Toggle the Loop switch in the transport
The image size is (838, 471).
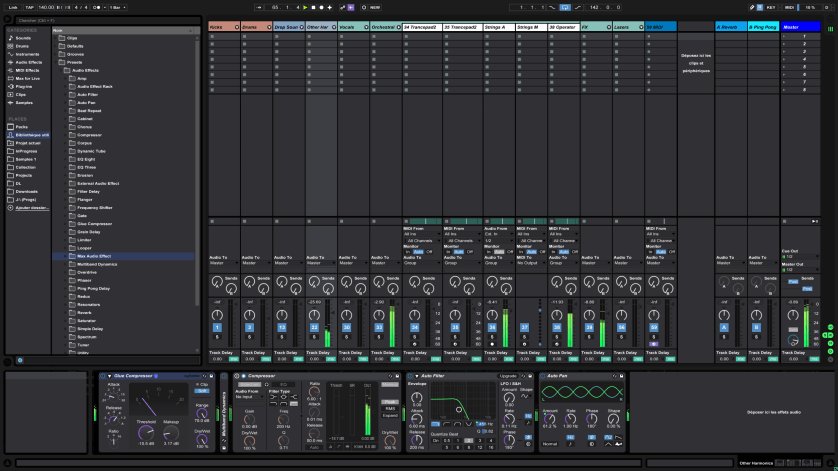click(565, 7)
